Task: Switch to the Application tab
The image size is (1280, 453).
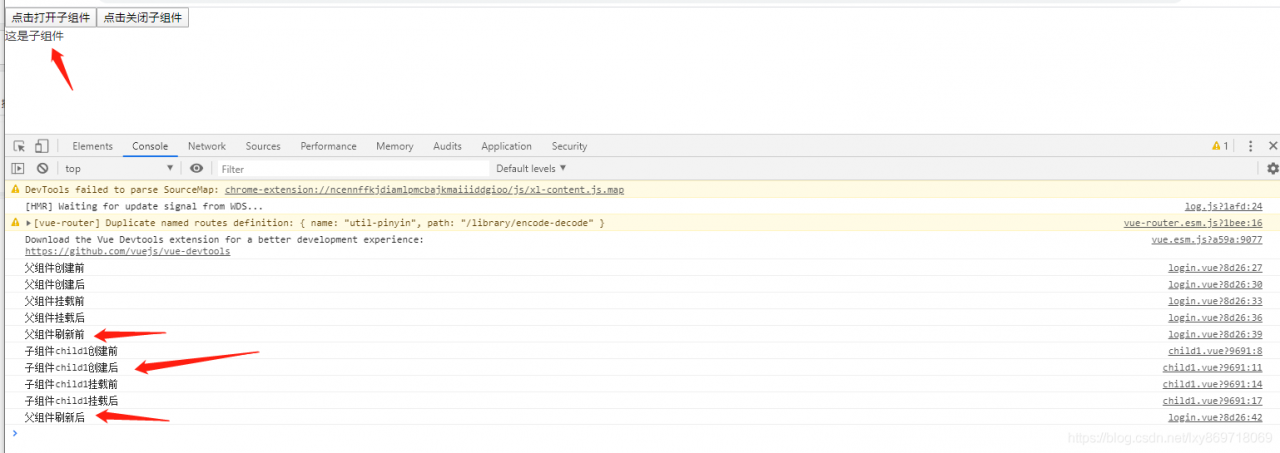Action: (506, 146)
